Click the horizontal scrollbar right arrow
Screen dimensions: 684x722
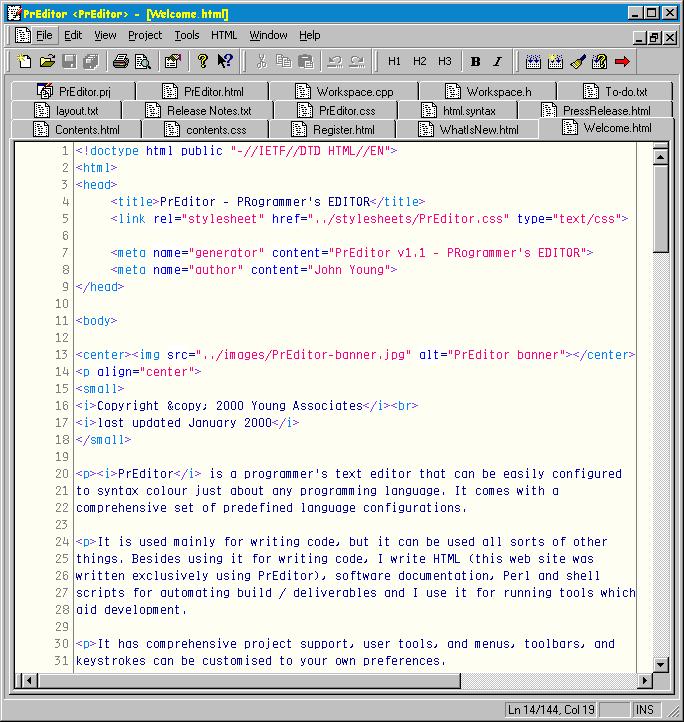coord(643,680)
